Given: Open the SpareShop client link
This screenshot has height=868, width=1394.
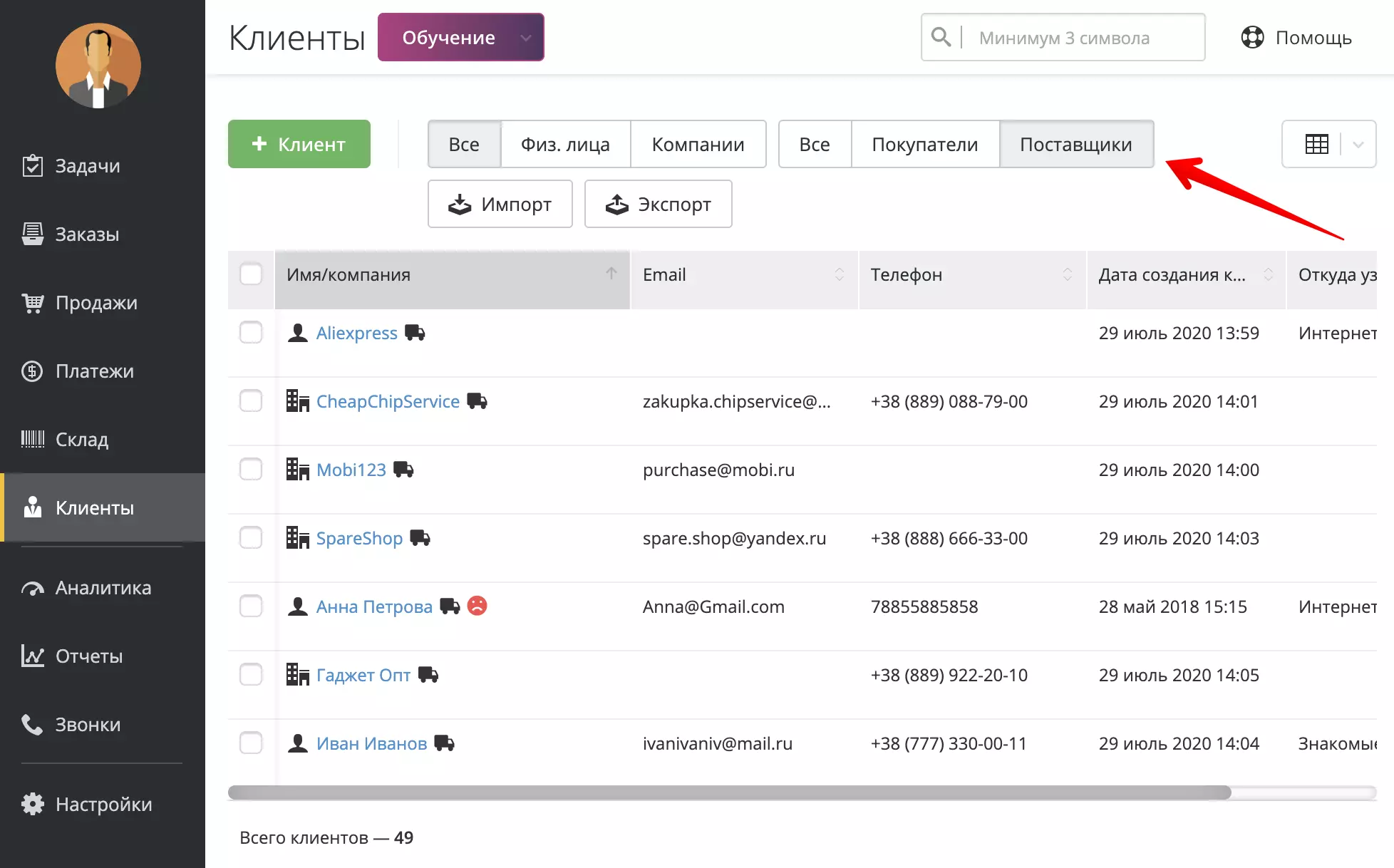Looking at the screenshot, I should [x=359, y=538].
